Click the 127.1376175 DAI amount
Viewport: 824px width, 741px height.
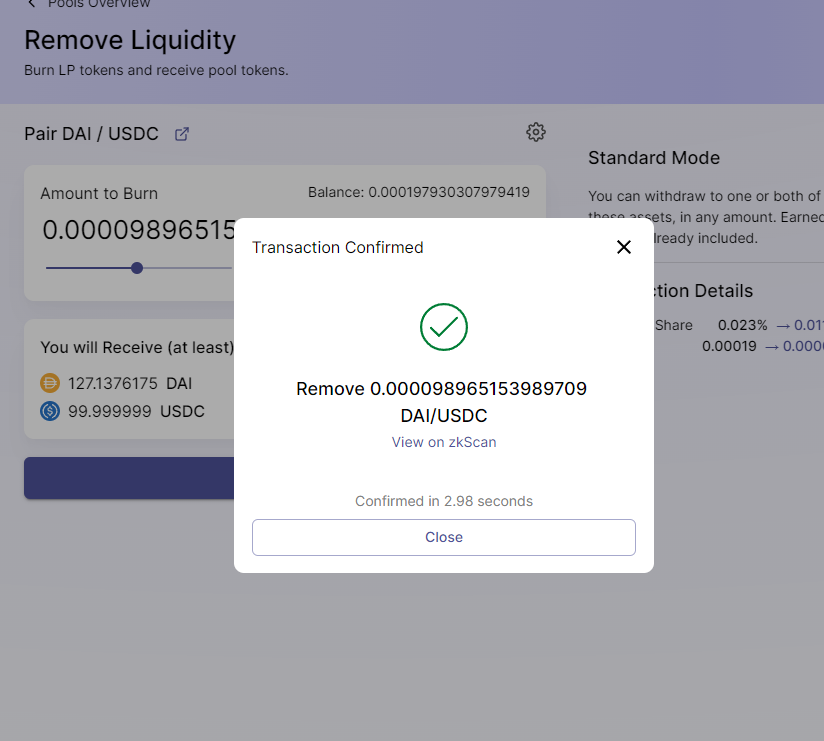130,383
